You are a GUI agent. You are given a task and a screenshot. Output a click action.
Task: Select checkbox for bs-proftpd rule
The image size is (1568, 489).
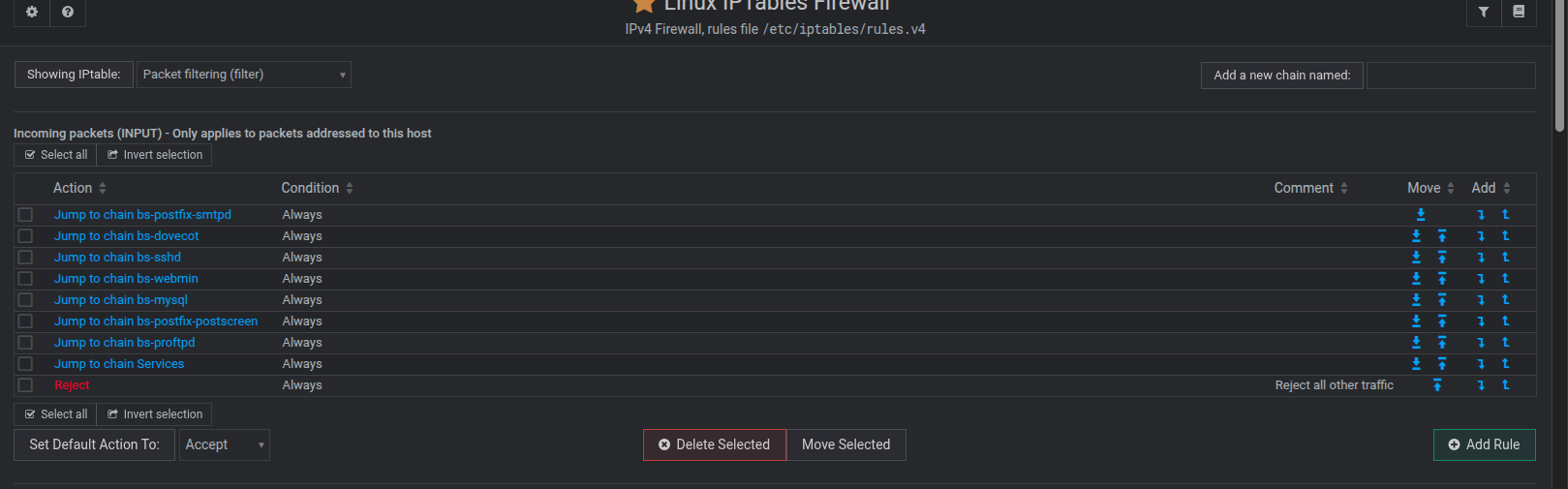tap(26, 343)
